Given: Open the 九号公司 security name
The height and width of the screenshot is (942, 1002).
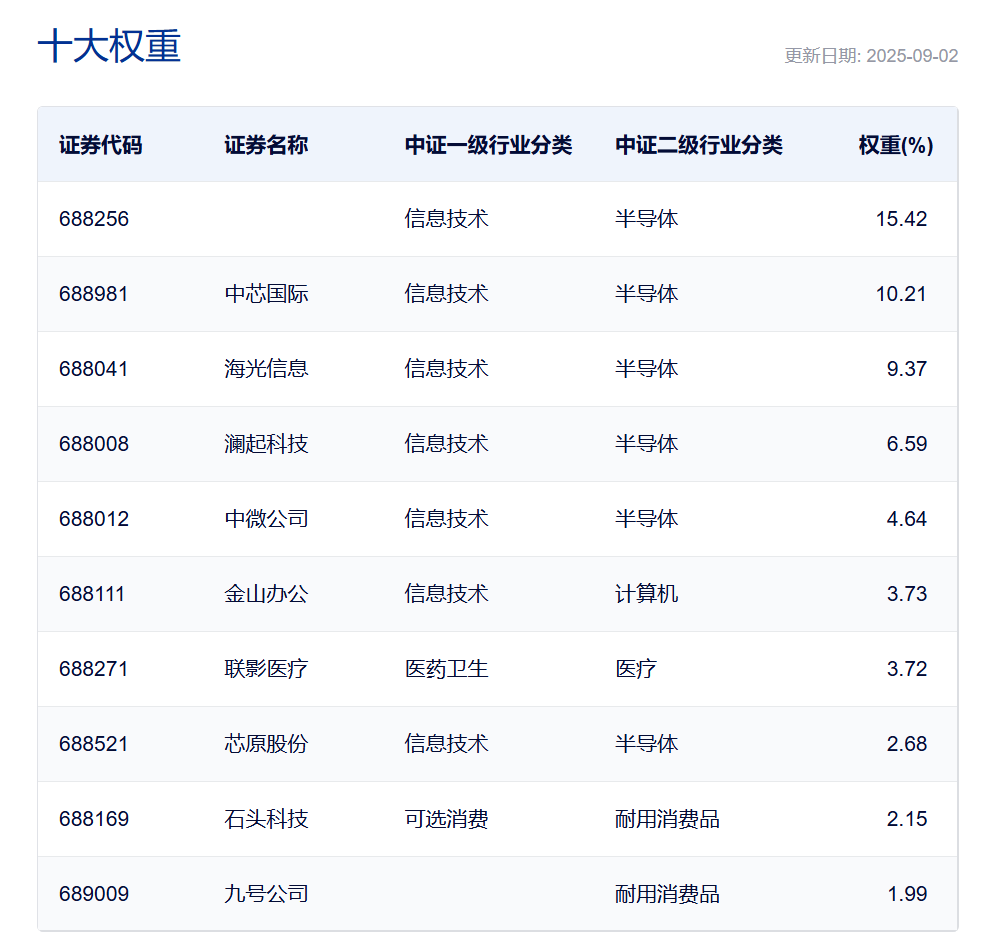Looking at the screenshot, I should [x=266, y=894].
